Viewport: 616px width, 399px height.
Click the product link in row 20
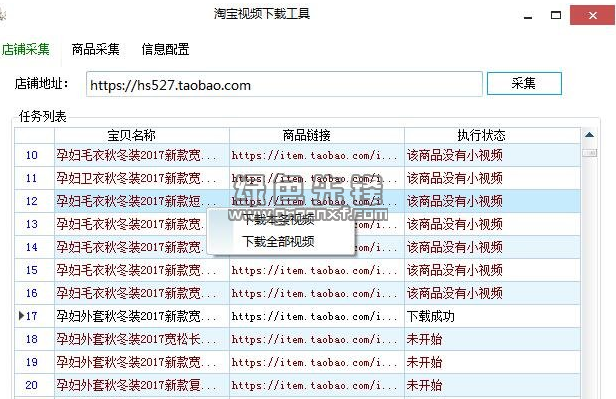coord(314,385)
